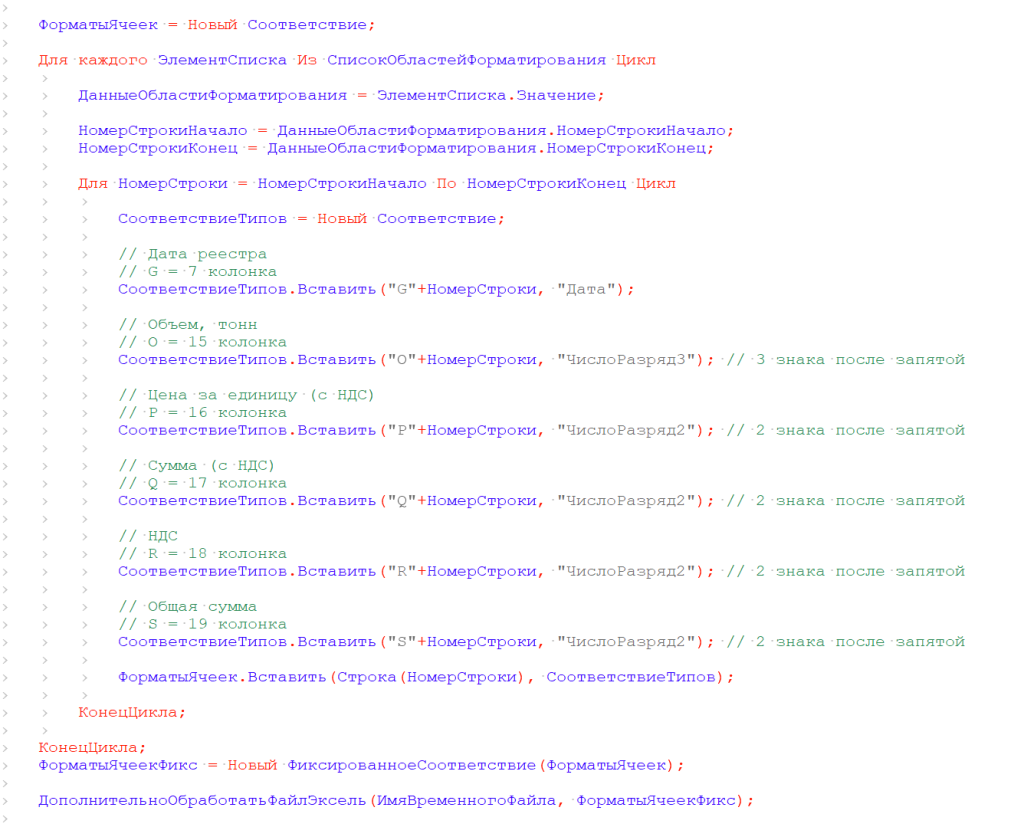This screenshot has height=827, width=1024.
Task: Click the '// Сумма (с НДС)' comment
Action: coord(196,465)
